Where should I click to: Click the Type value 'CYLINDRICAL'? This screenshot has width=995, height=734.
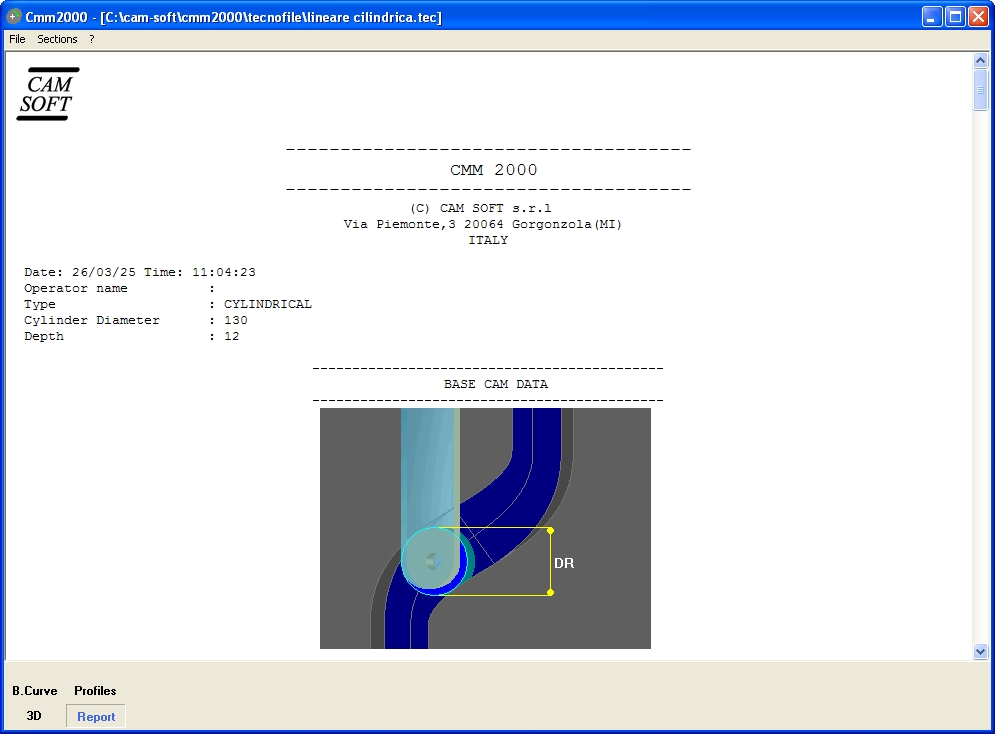click(x=268, y=305)
